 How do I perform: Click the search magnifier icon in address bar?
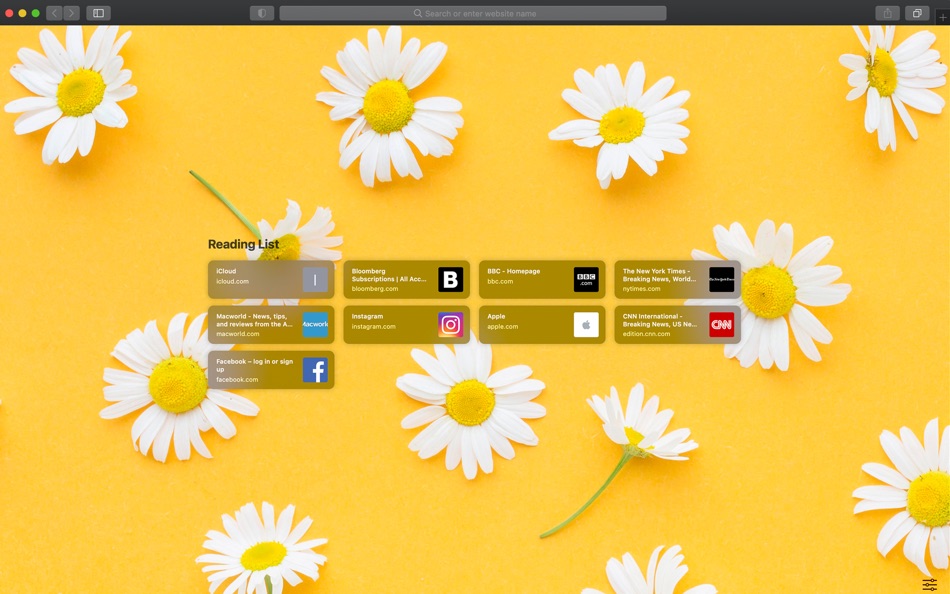point(417,13)
